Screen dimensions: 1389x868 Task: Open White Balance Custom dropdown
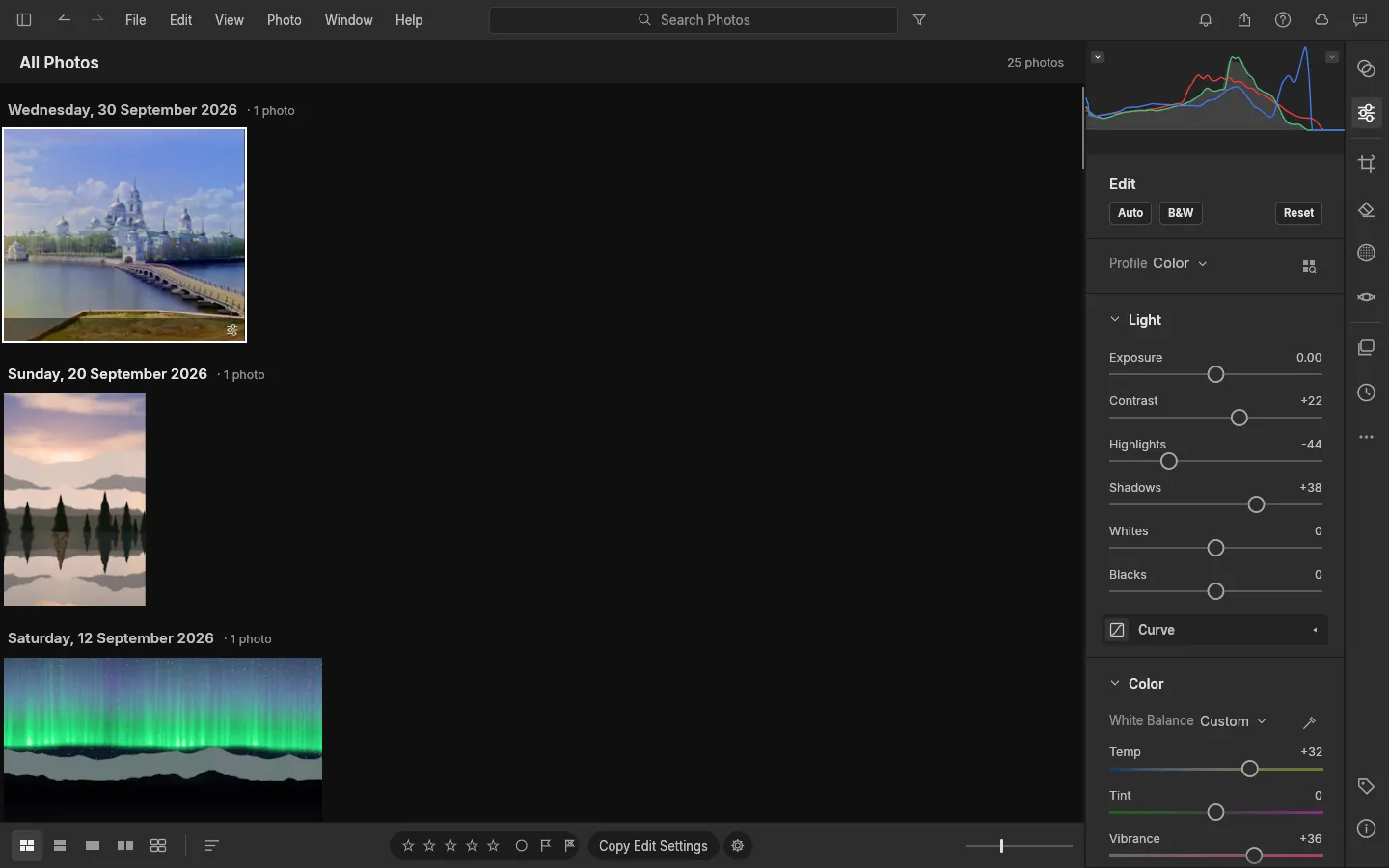click(1233, 721)
